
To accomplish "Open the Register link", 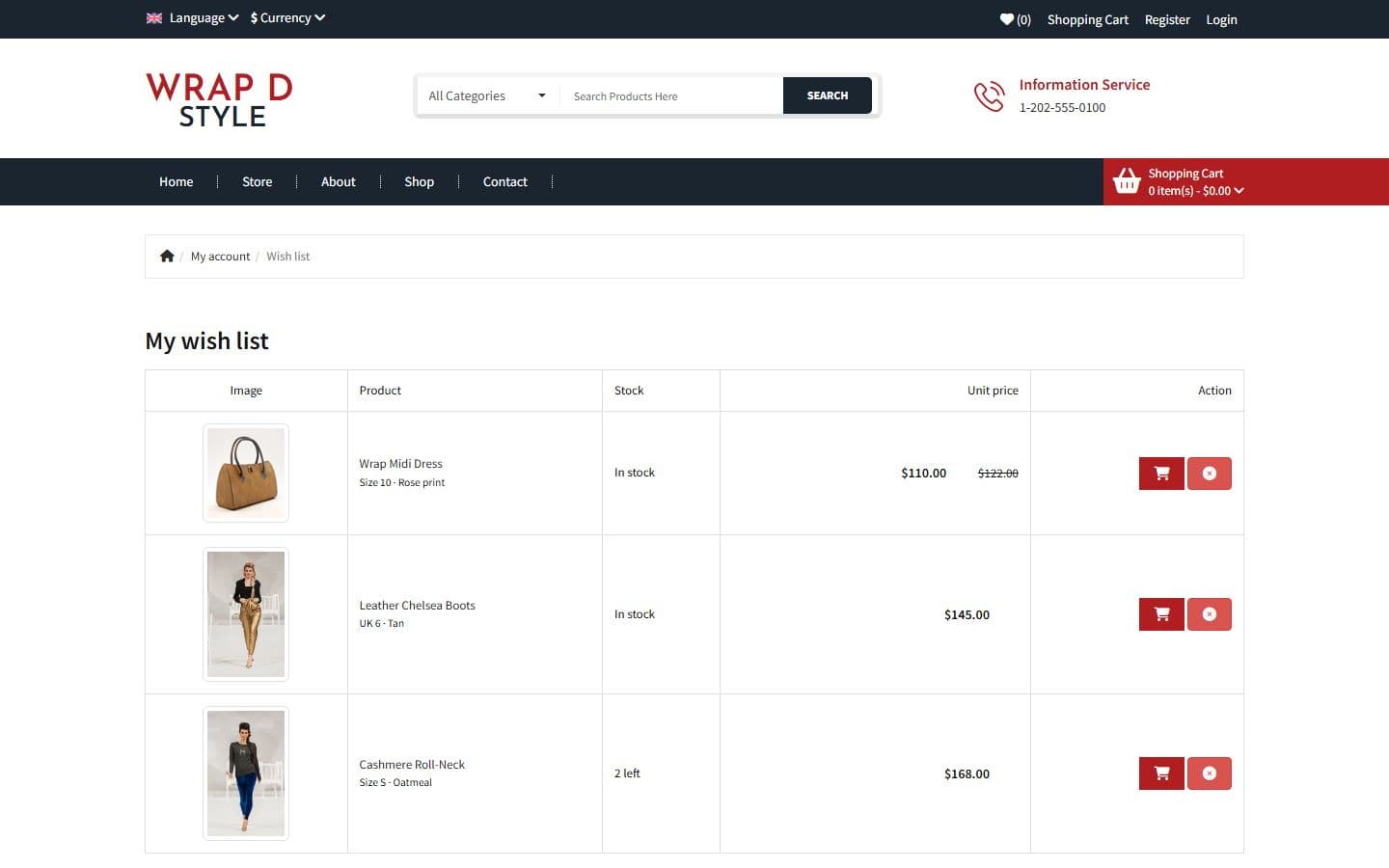I will tap(1167, 19).
